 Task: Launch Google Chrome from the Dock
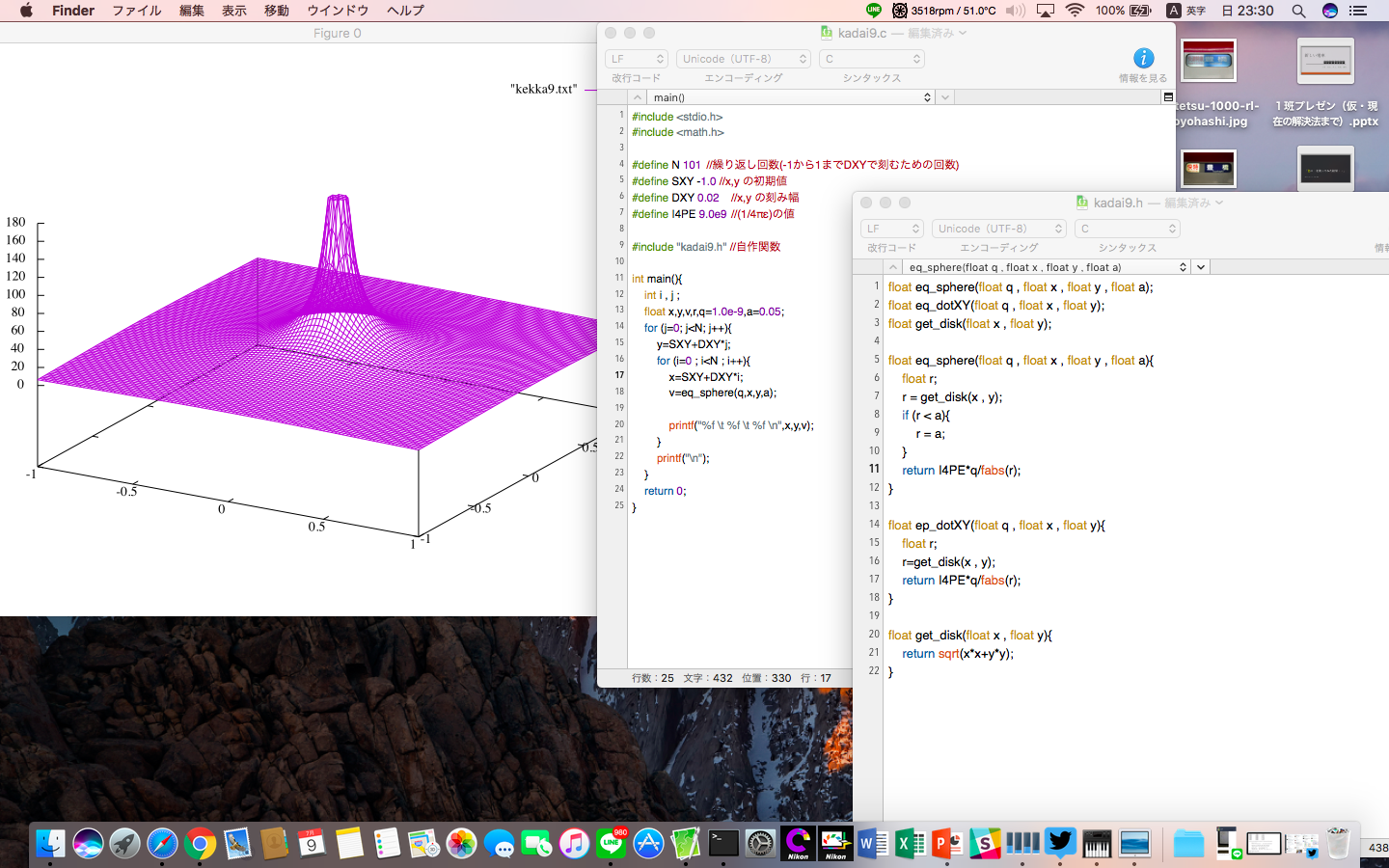[x=200, y=844]
